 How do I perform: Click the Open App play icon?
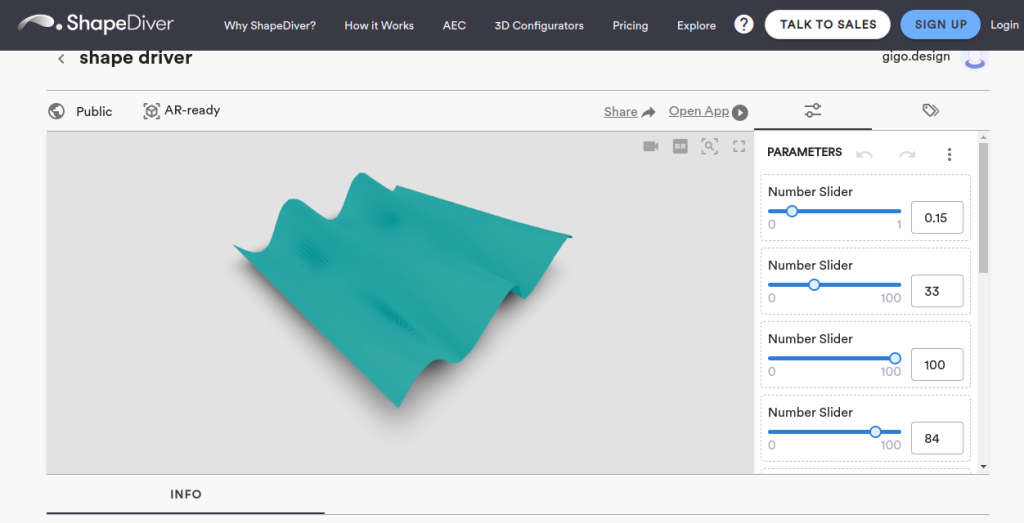tap(740, 112)
